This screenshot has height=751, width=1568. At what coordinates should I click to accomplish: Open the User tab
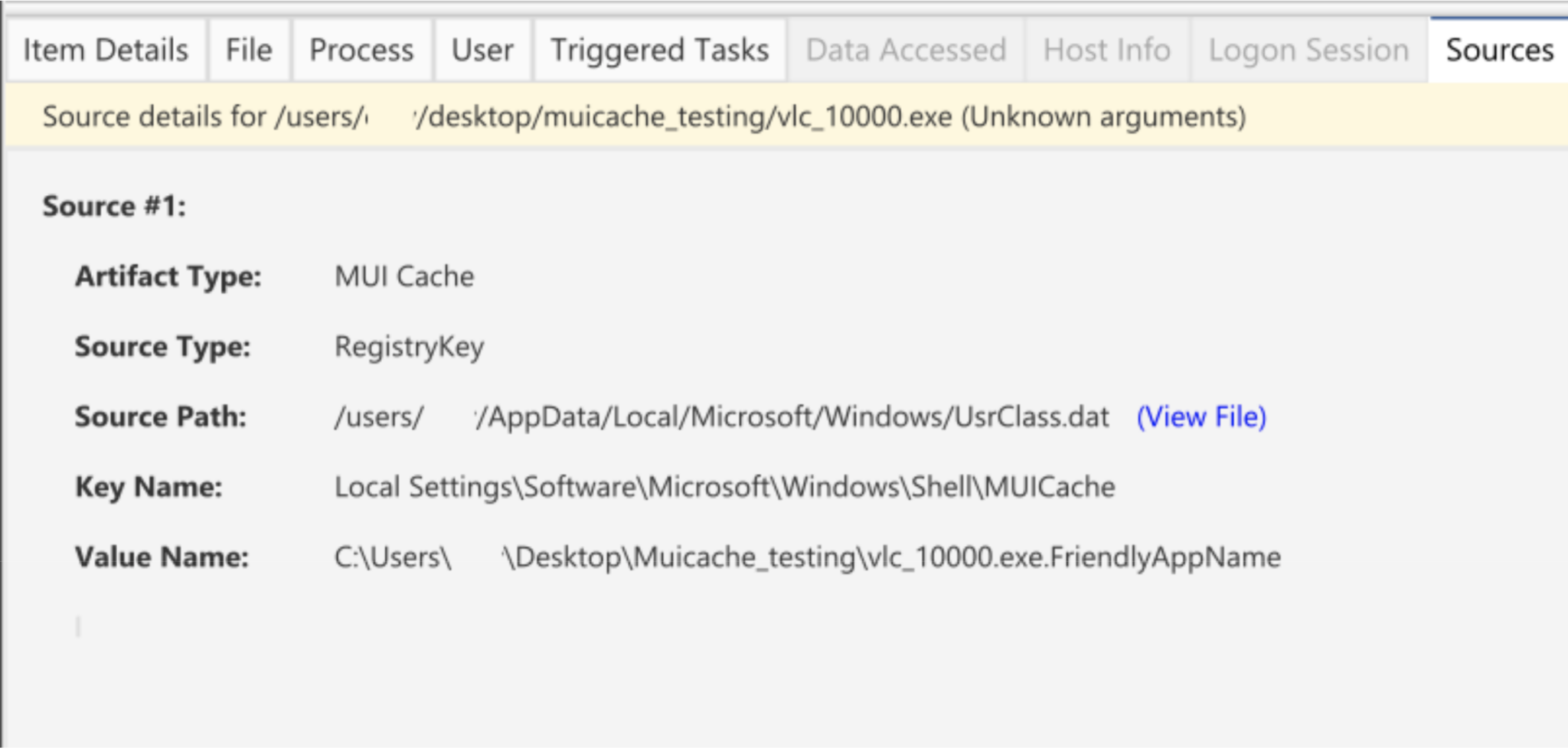(481, 50)
